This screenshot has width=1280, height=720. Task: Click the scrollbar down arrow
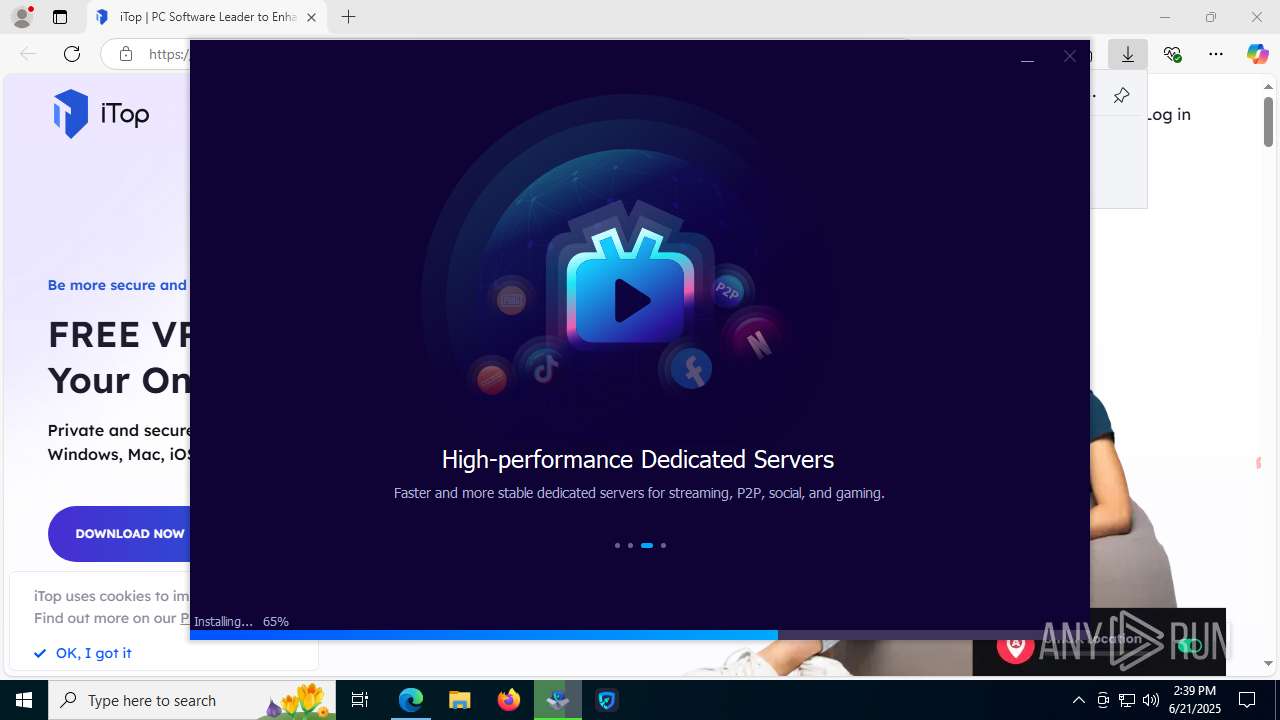click(x=1268, y=663)
